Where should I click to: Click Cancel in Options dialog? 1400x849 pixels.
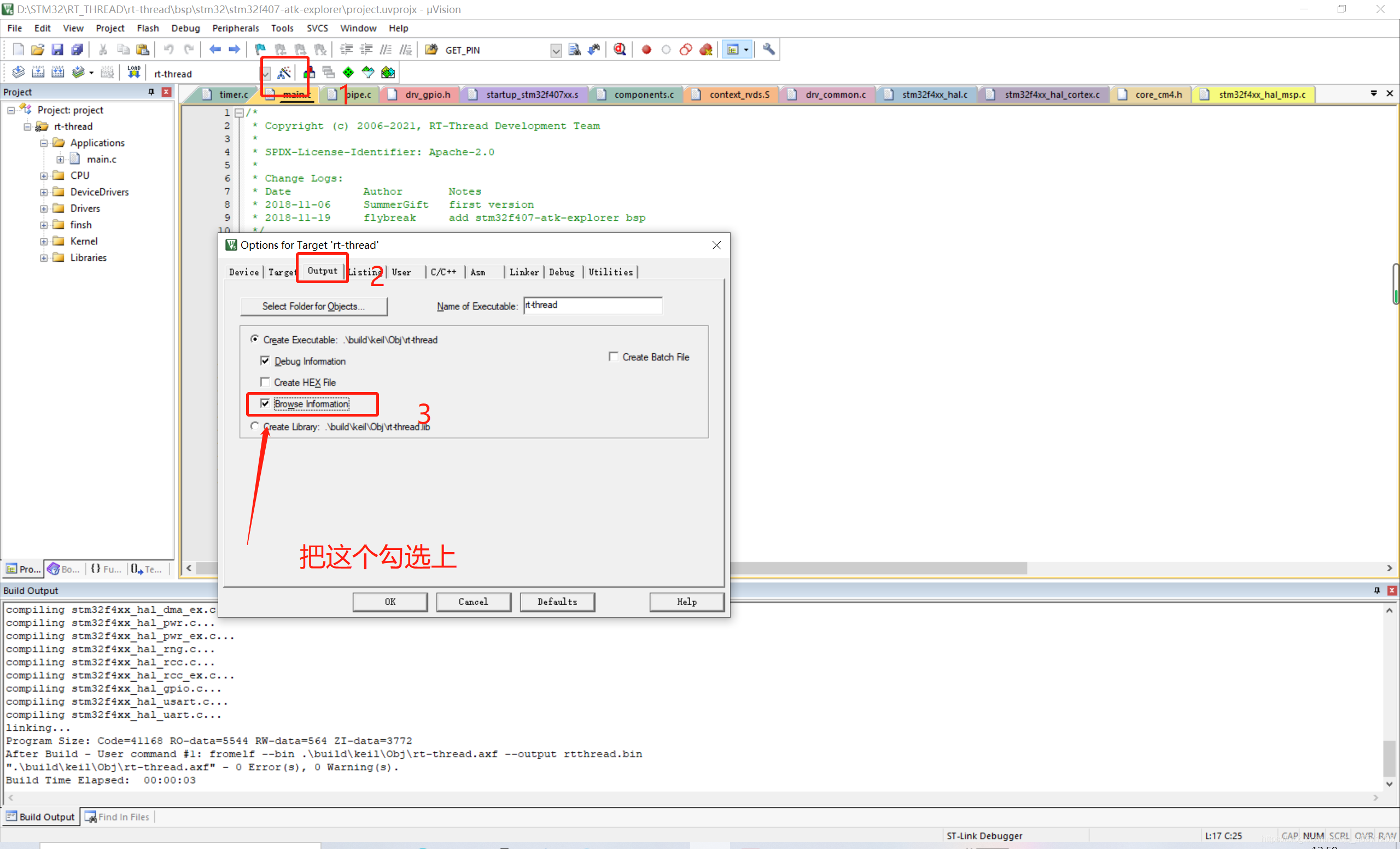click(473, 601)
